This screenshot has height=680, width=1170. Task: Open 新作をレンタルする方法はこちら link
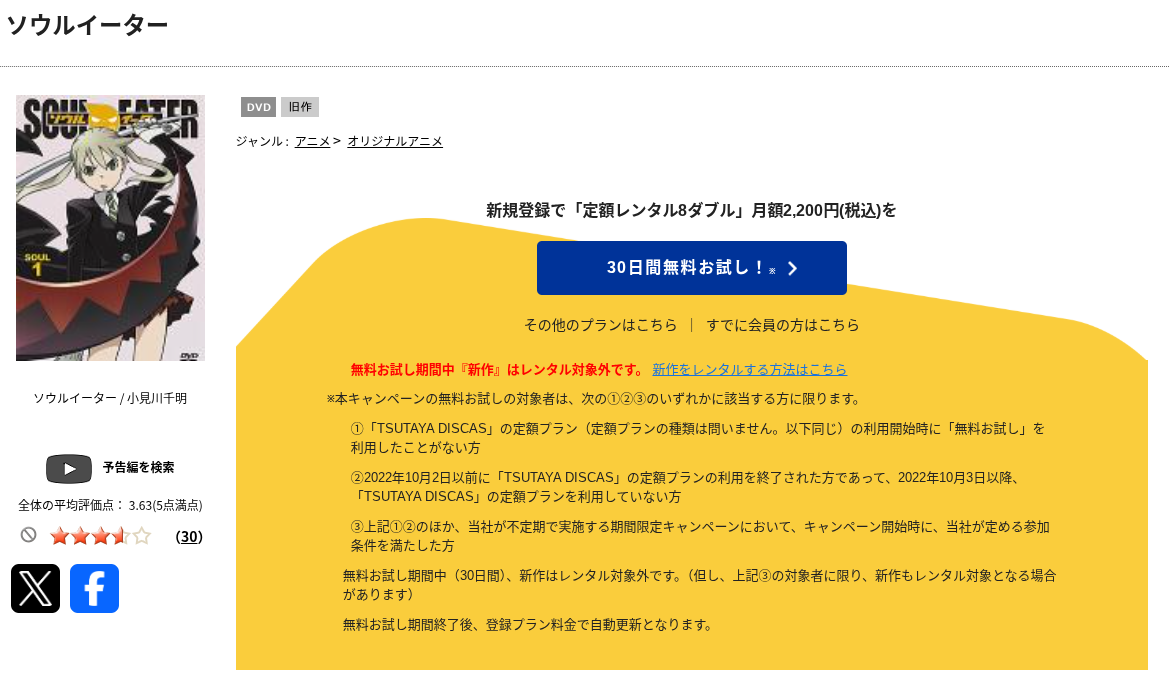pyautogui.click(x=749, y=369)
